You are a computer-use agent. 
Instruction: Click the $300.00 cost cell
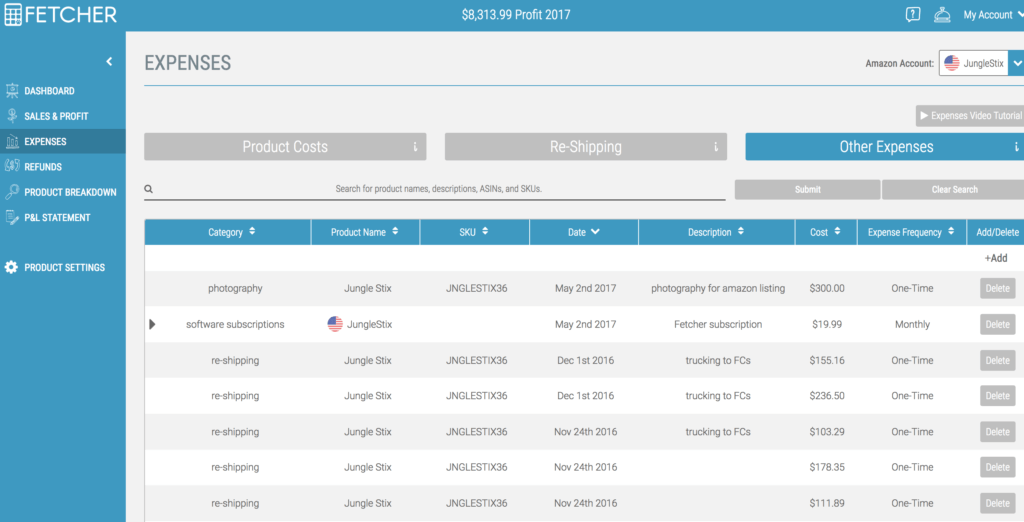(x=827, y=288)
